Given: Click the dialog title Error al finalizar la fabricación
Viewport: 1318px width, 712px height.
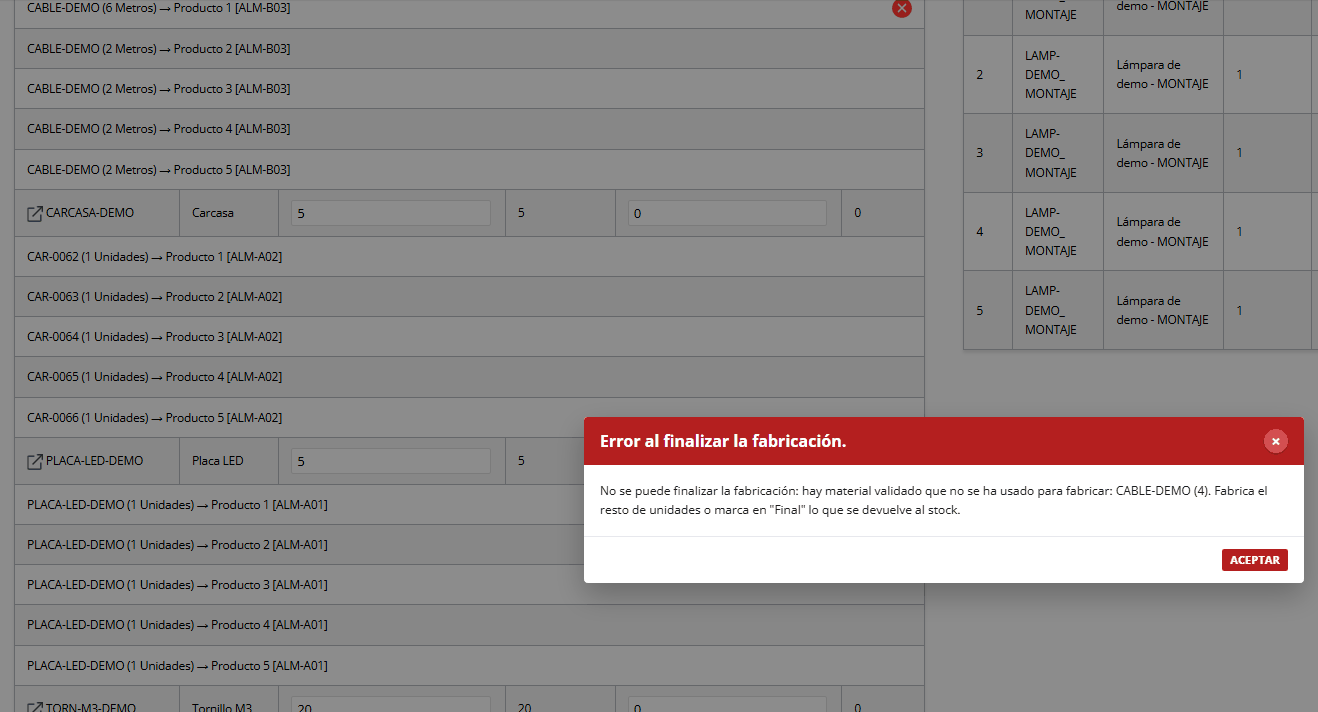Looking at the screenshot, I should tap(723, 441).
